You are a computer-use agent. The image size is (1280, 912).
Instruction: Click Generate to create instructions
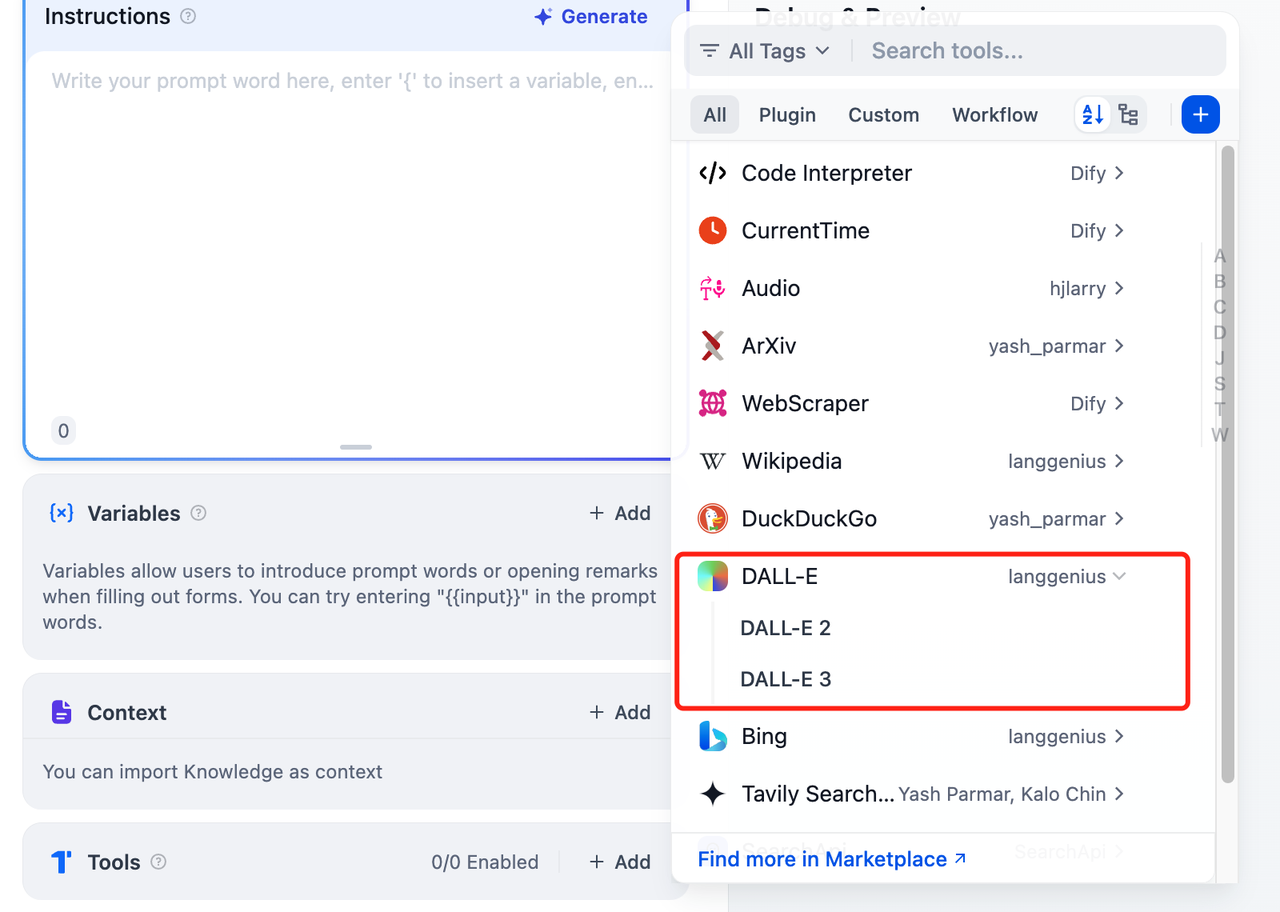591,17
